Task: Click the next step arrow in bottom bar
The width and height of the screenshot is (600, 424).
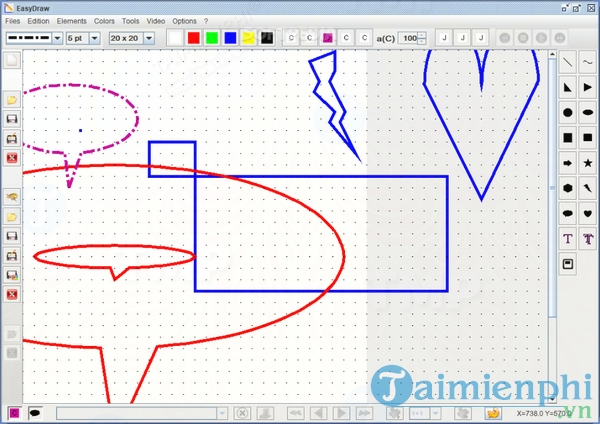Action: [341, 413]
